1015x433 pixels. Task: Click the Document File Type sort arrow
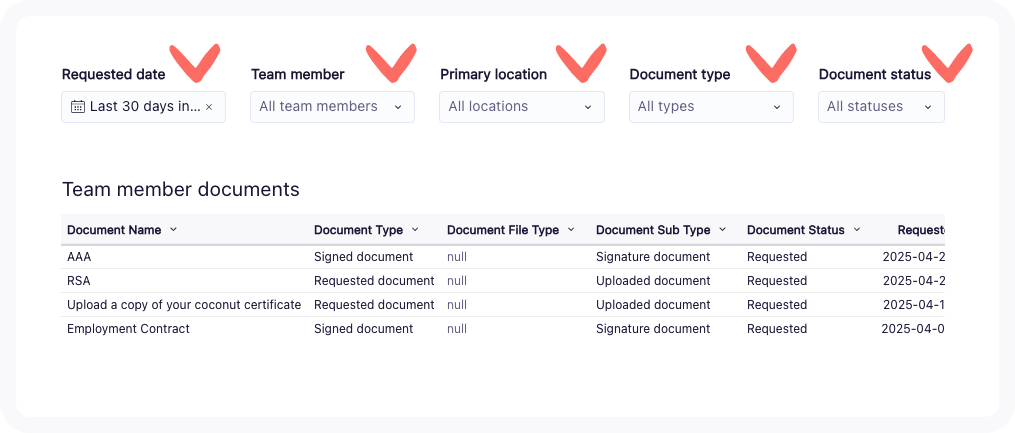coord(571,230)
